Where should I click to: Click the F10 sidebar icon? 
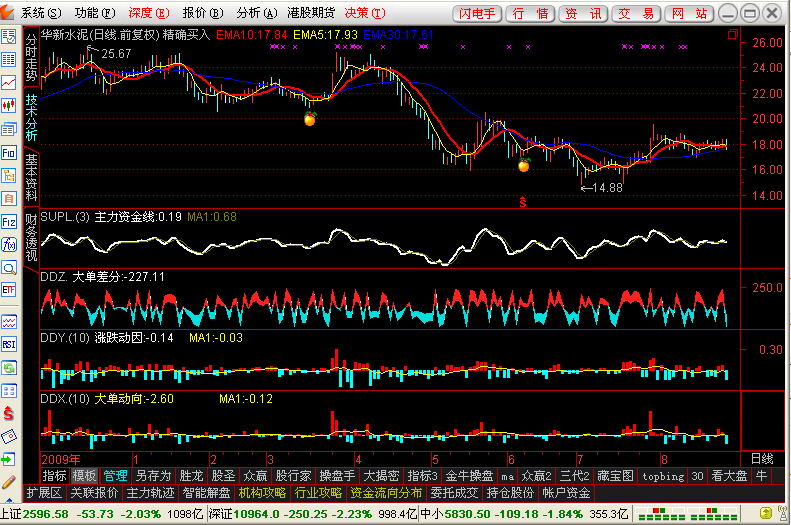9,152
